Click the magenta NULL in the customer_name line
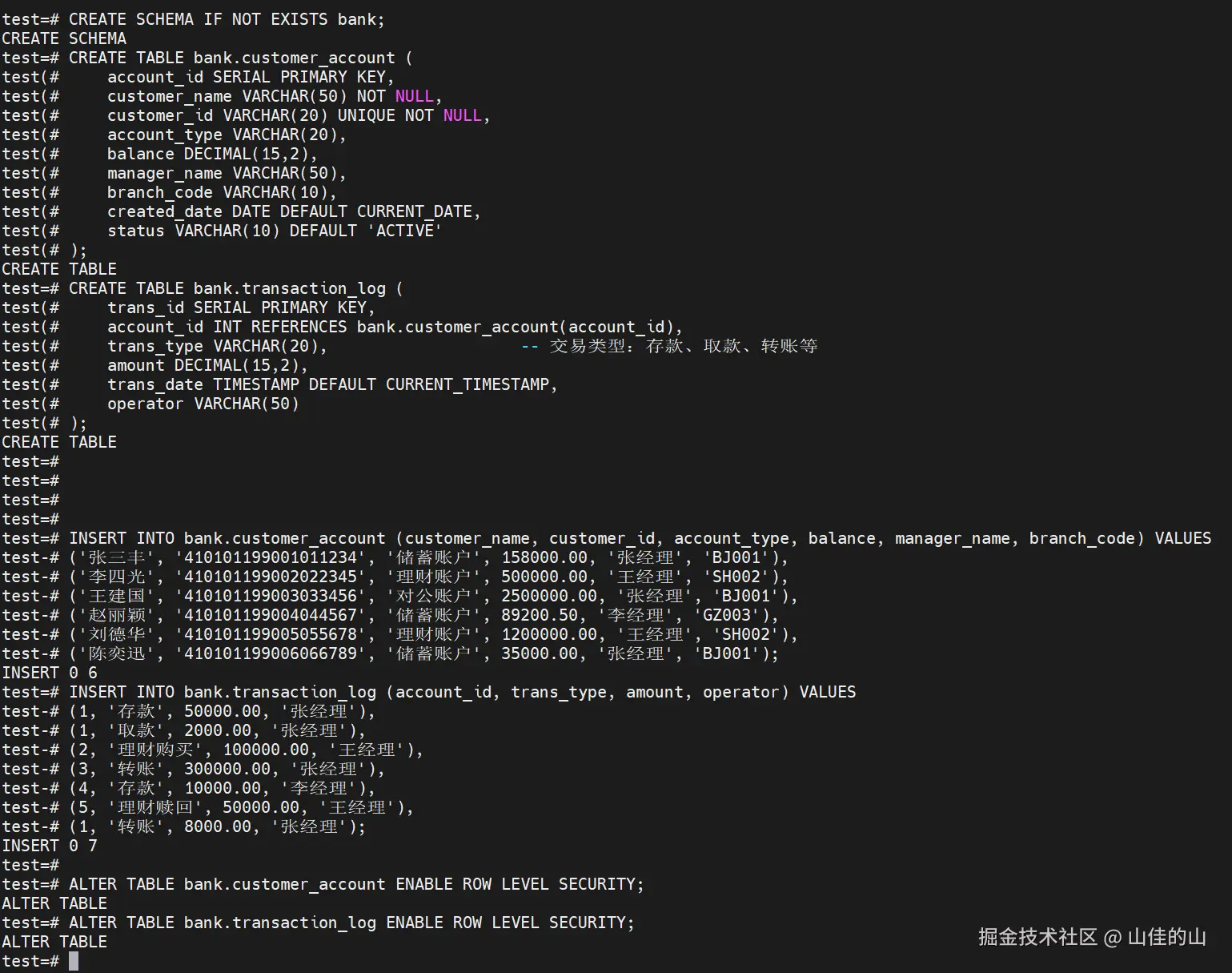The image size is (1232, 973). point(414,96)
